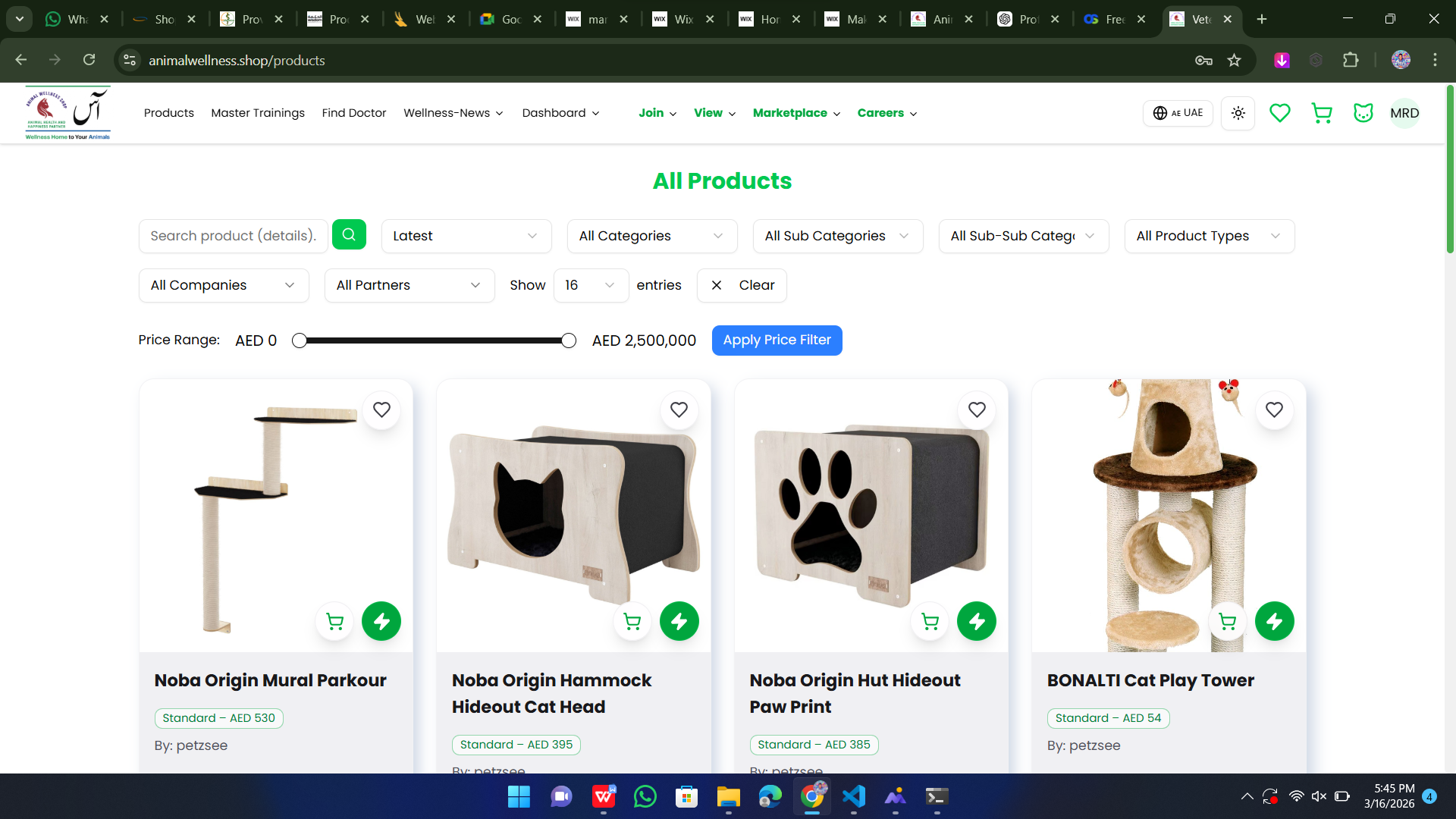Add Noba Origin Mural Parkour to cart
This screenshot has width=1456, height=819.
click(x=334, y=622)
